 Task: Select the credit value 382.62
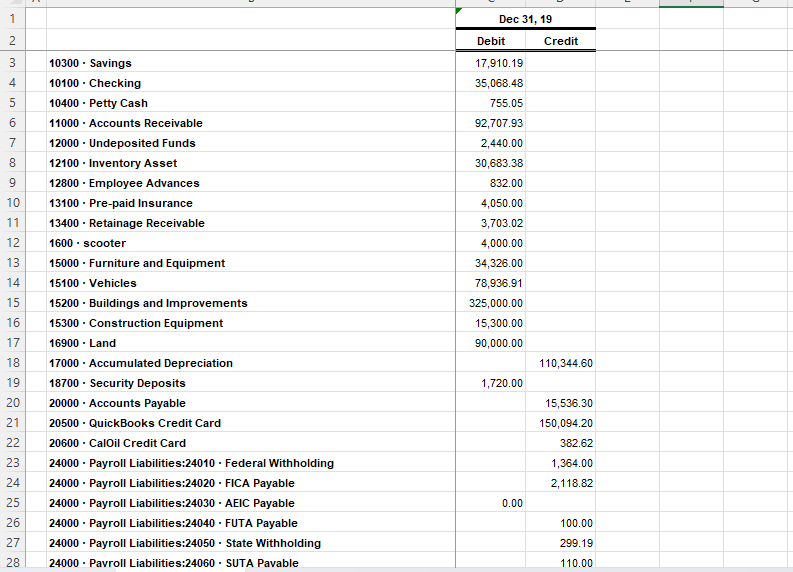tap(560, 443)
